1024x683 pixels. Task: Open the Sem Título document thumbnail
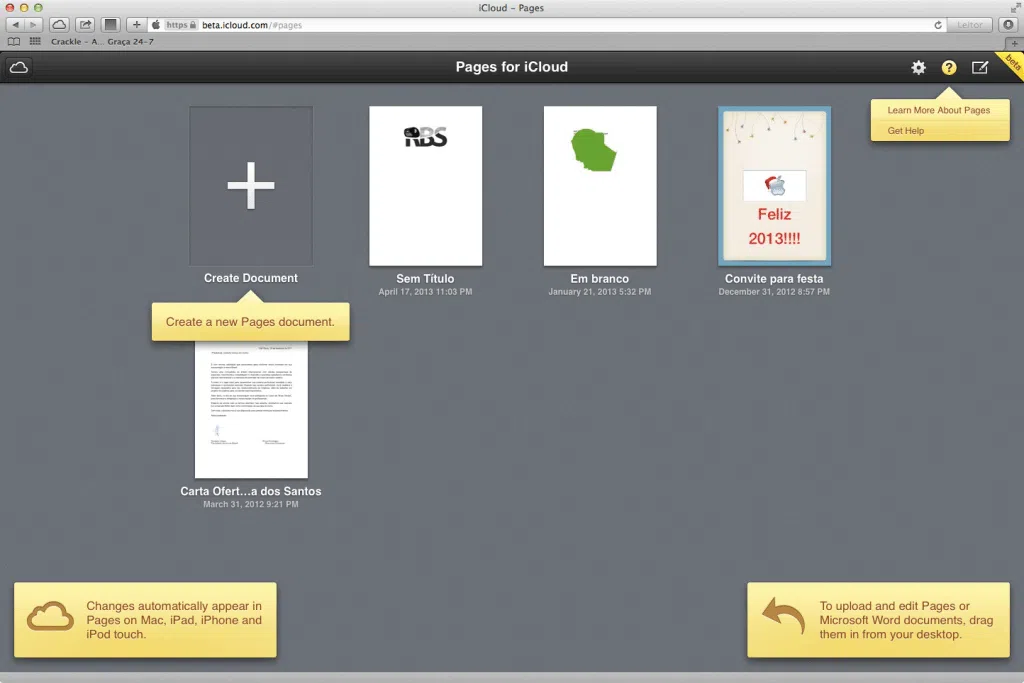[x=425, y=186]
